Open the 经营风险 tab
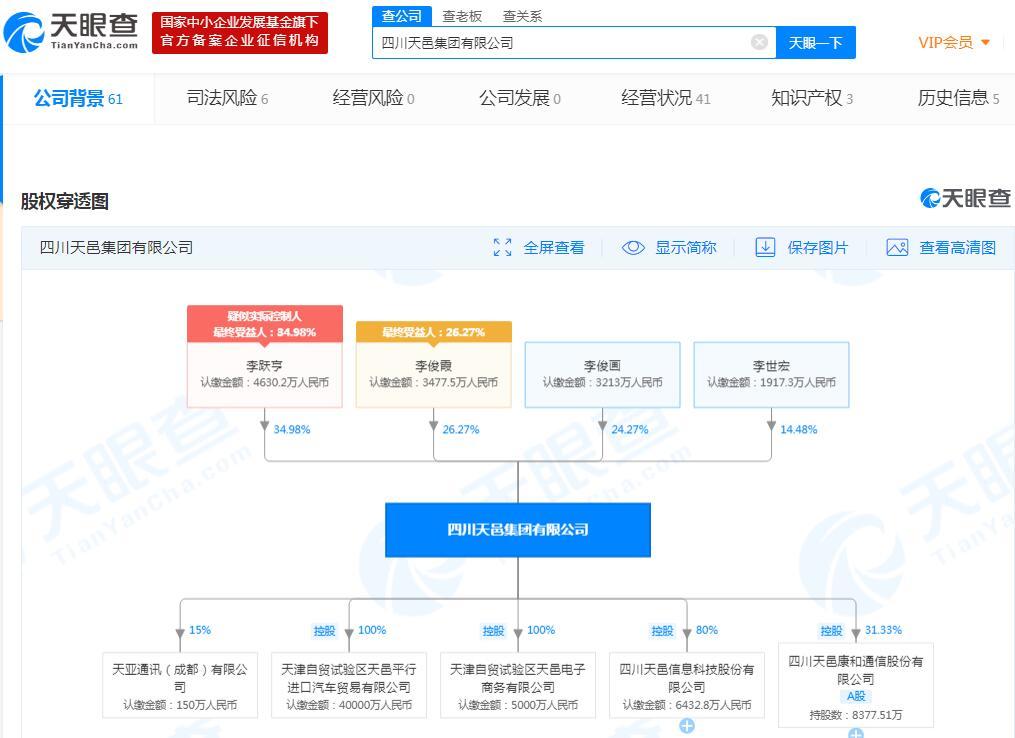 [374, 98]
